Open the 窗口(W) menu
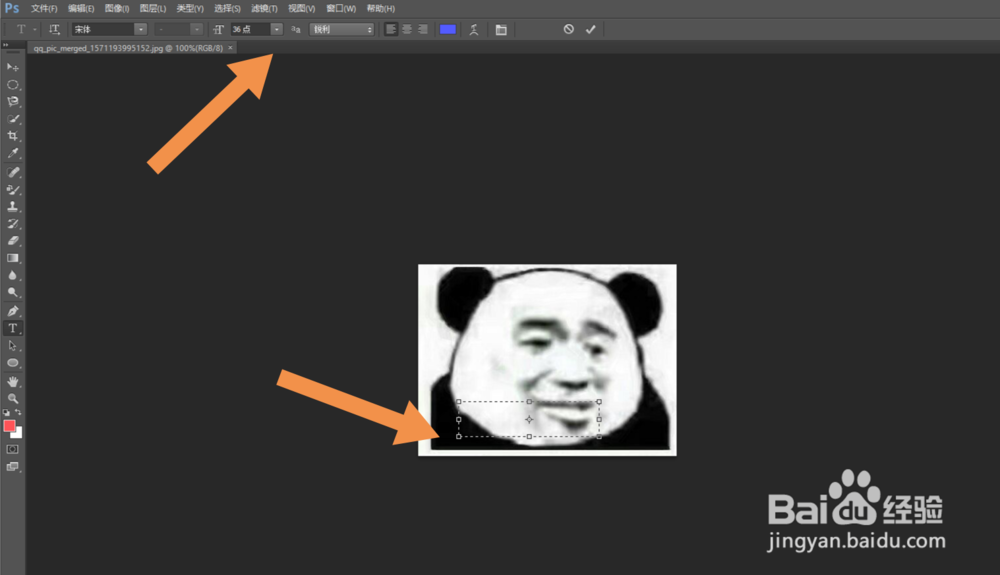 tap(341, 8)
